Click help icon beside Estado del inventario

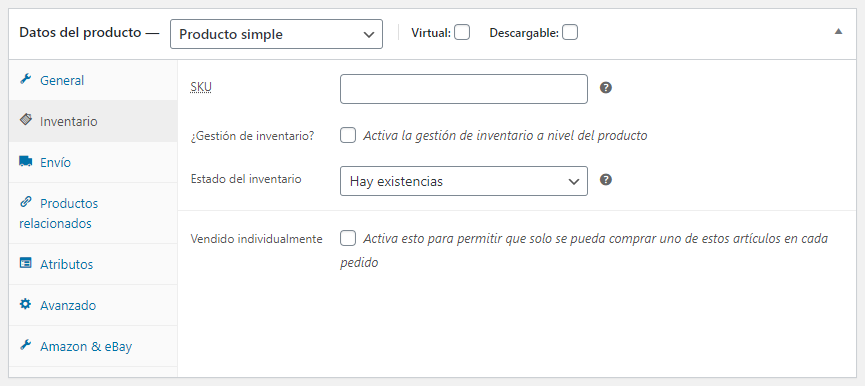606,180
